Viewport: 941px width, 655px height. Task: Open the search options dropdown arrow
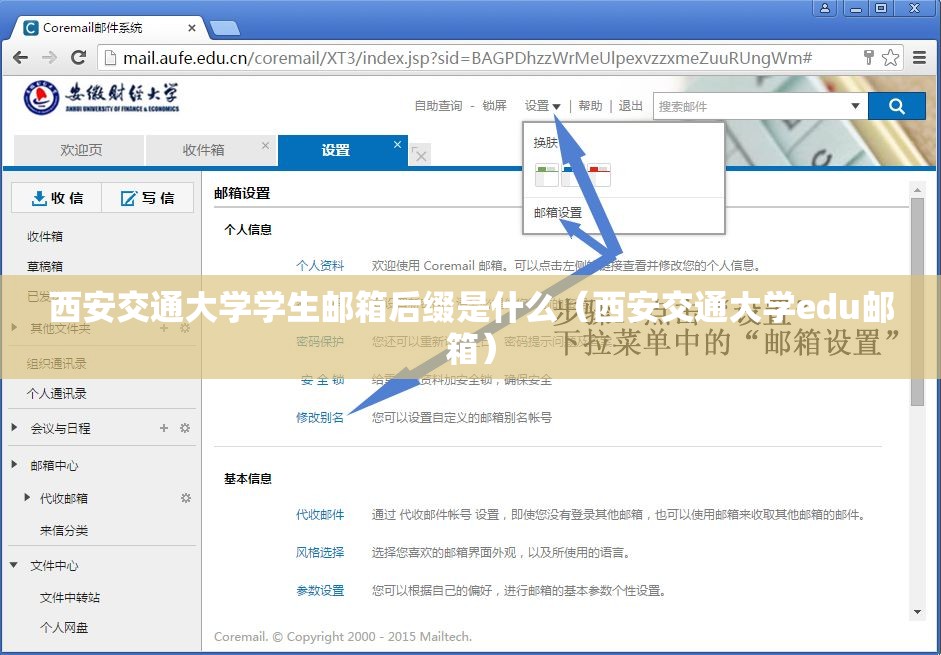click(855, 106)
